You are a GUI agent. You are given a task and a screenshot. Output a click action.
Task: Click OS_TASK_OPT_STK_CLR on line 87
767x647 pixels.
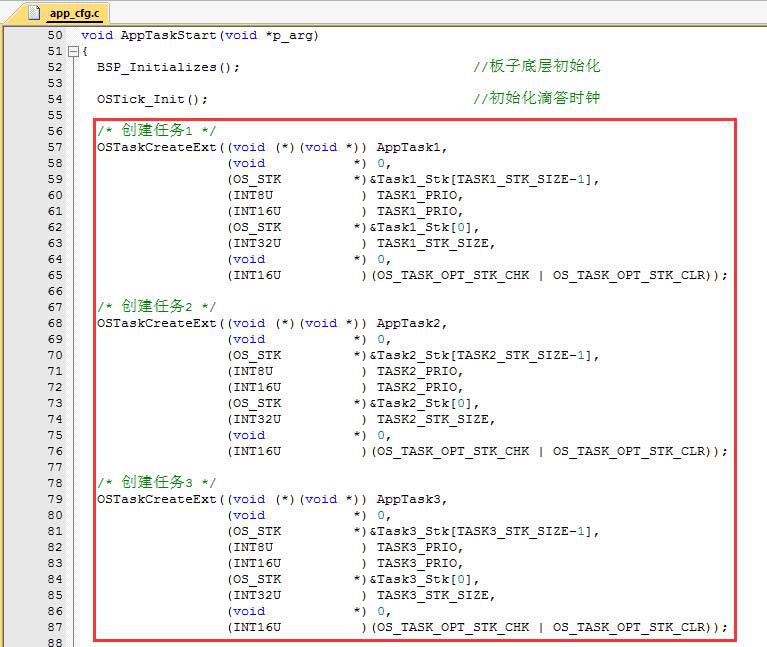pyautogui.click(x=629, y=627)
